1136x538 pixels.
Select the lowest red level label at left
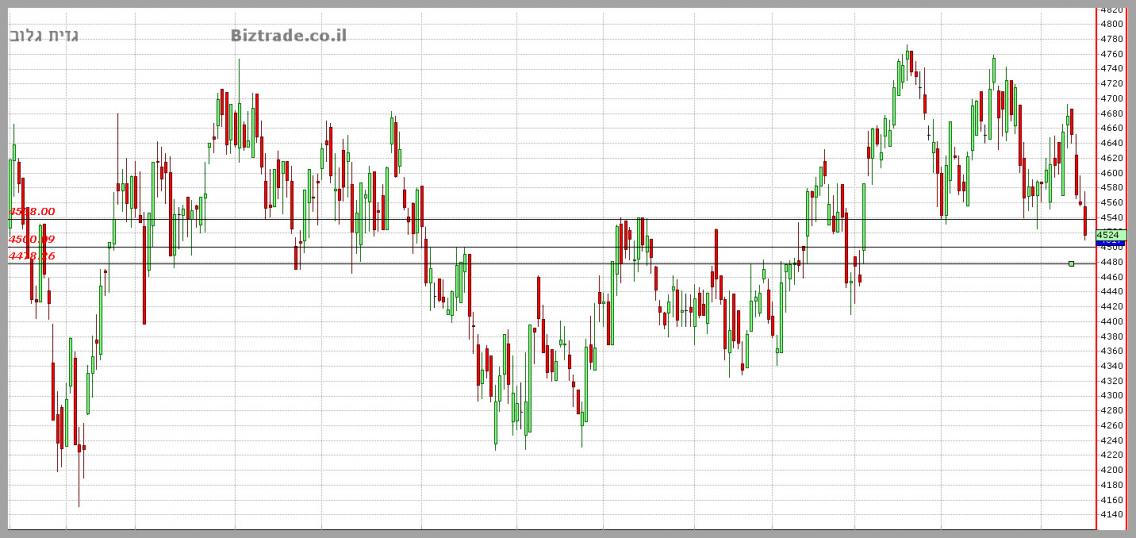pyautogui.click(x=32, y=256)
